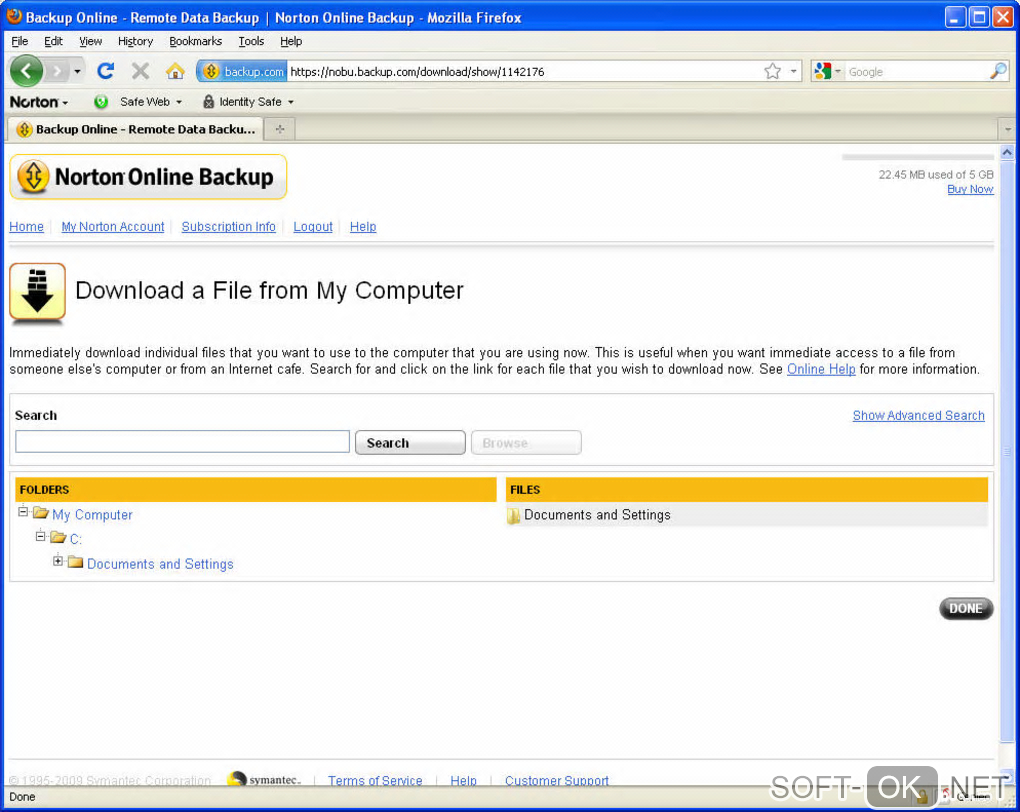
Task: Select the C: drive in tree
Action: (x=75, y=539)
